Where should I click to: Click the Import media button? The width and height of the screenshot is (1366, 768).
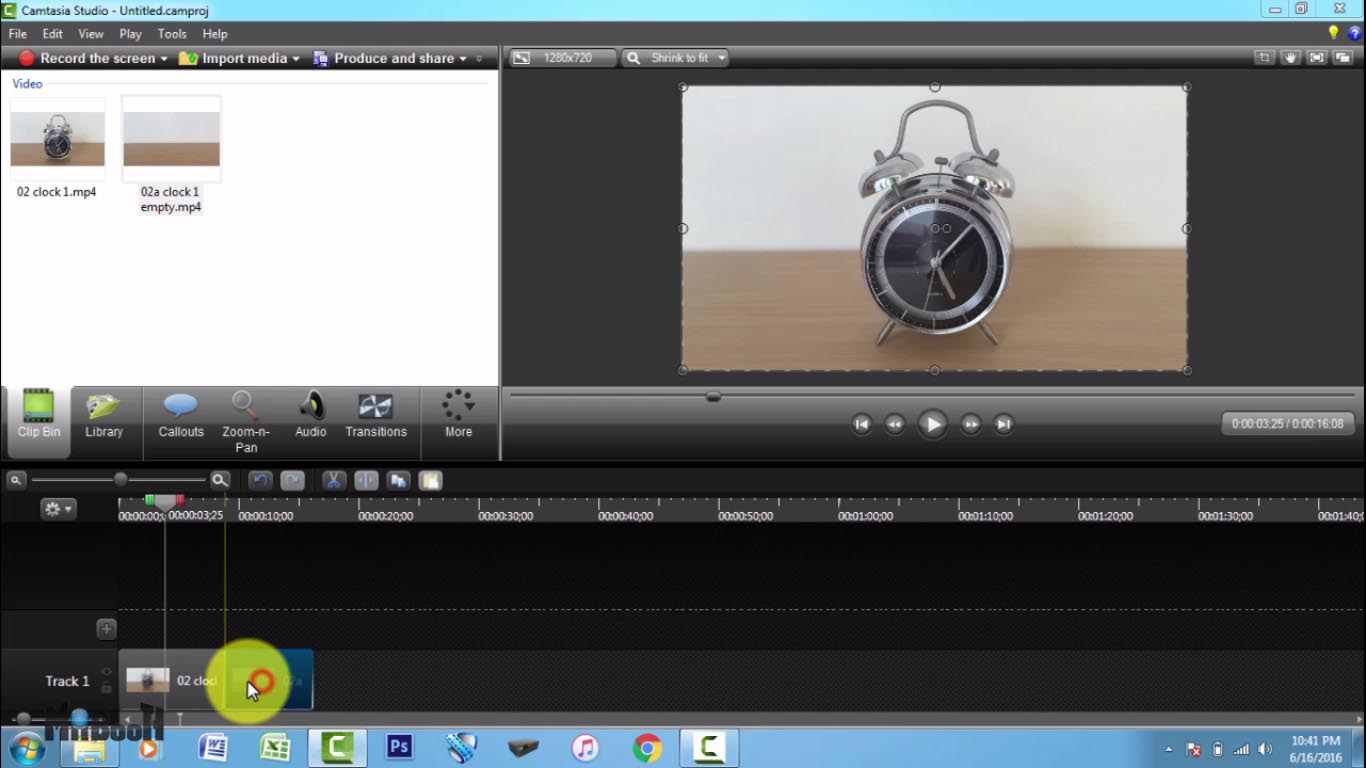coord(237,57)
